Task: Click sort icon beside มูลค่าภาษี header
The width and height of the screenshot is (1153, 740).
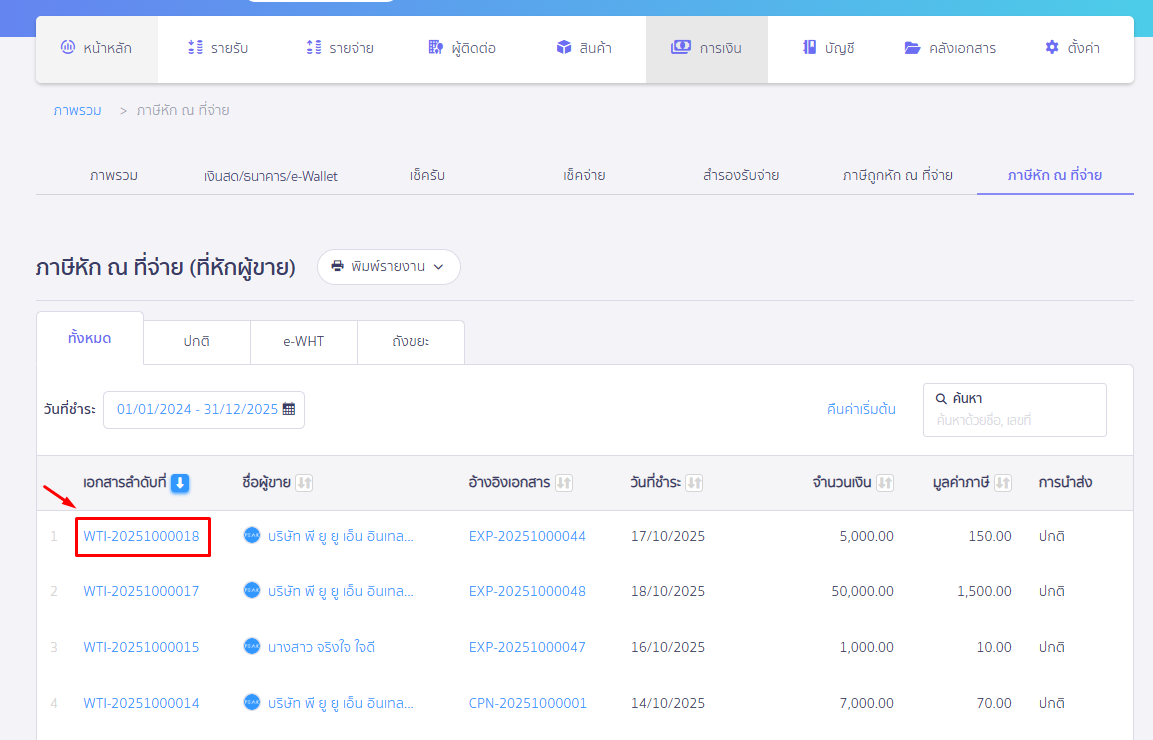Action: (1003, 483)
